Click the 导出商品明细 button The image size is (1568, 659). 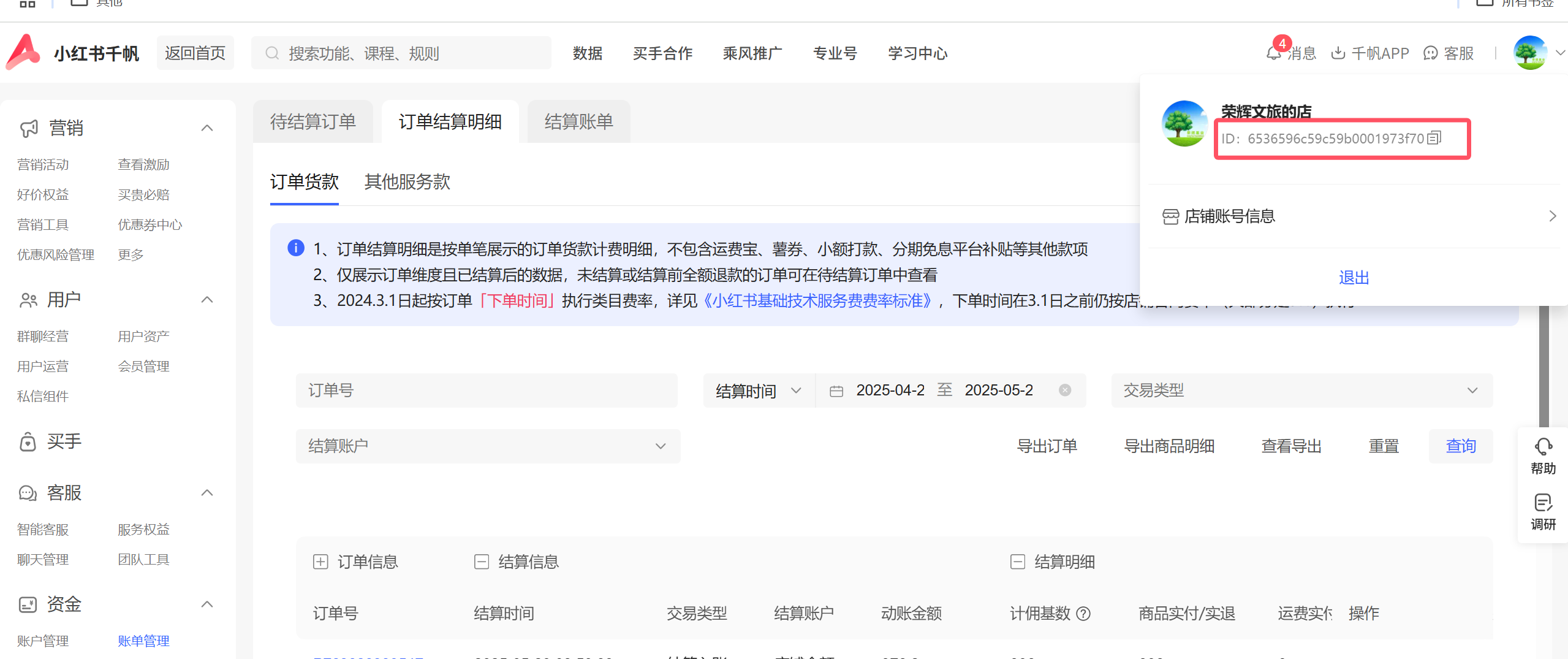1169,446
